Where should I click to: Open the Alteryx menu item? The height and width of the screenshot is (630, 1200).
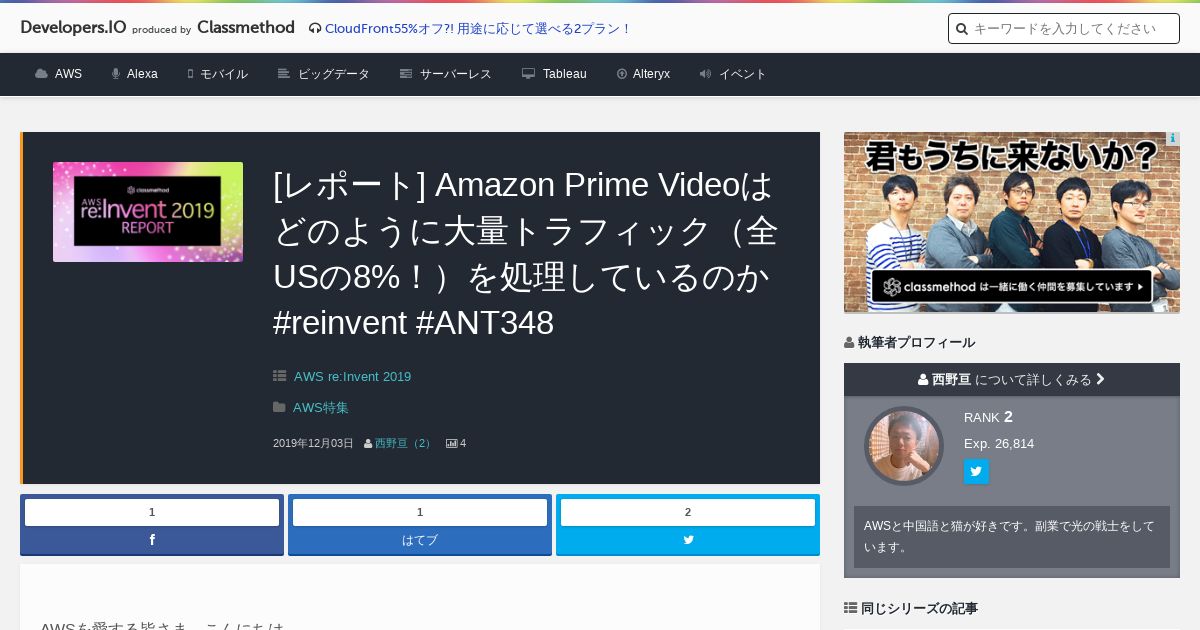point(651,74)
